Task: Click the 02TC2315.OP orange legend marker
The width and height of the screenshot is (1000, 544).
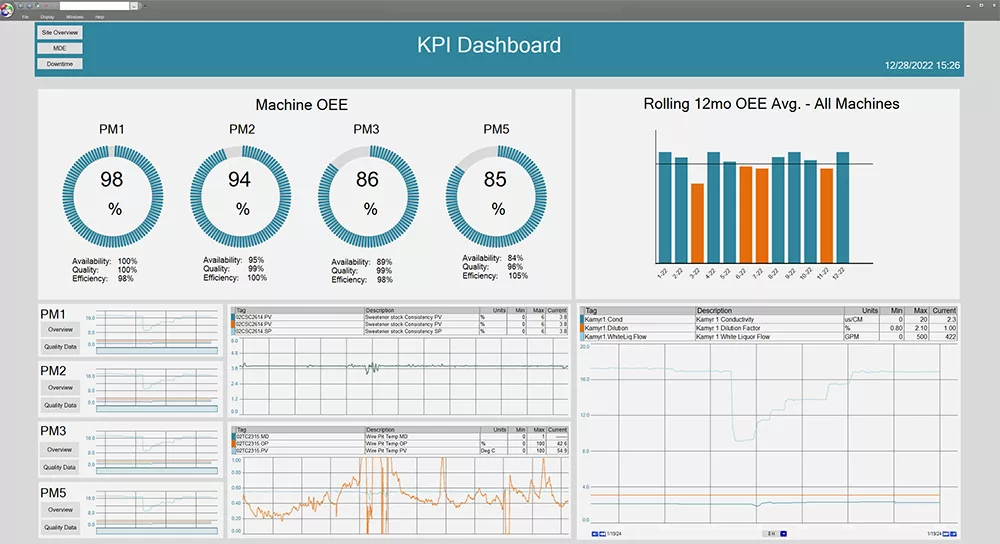Action: click(x=234, y=444)
